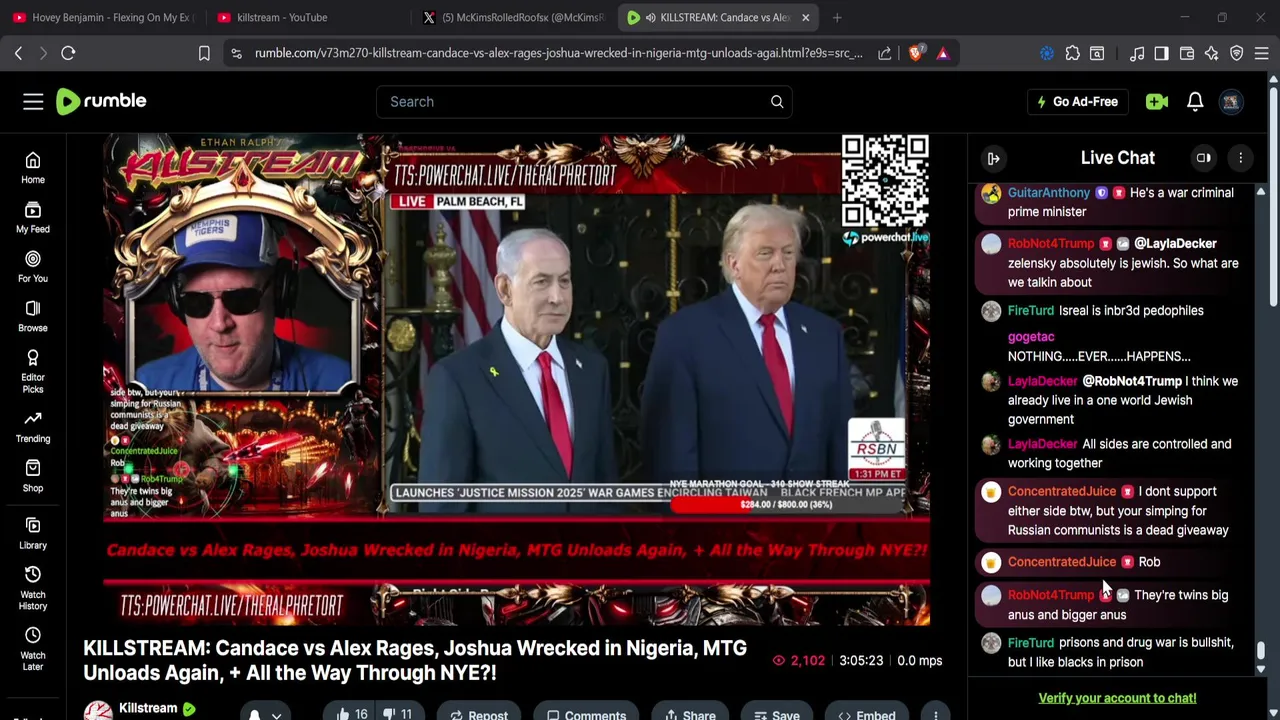Switch to the Hovey Benjamin YouTube tab
The image size is (1280, 720).
[103, 17]
